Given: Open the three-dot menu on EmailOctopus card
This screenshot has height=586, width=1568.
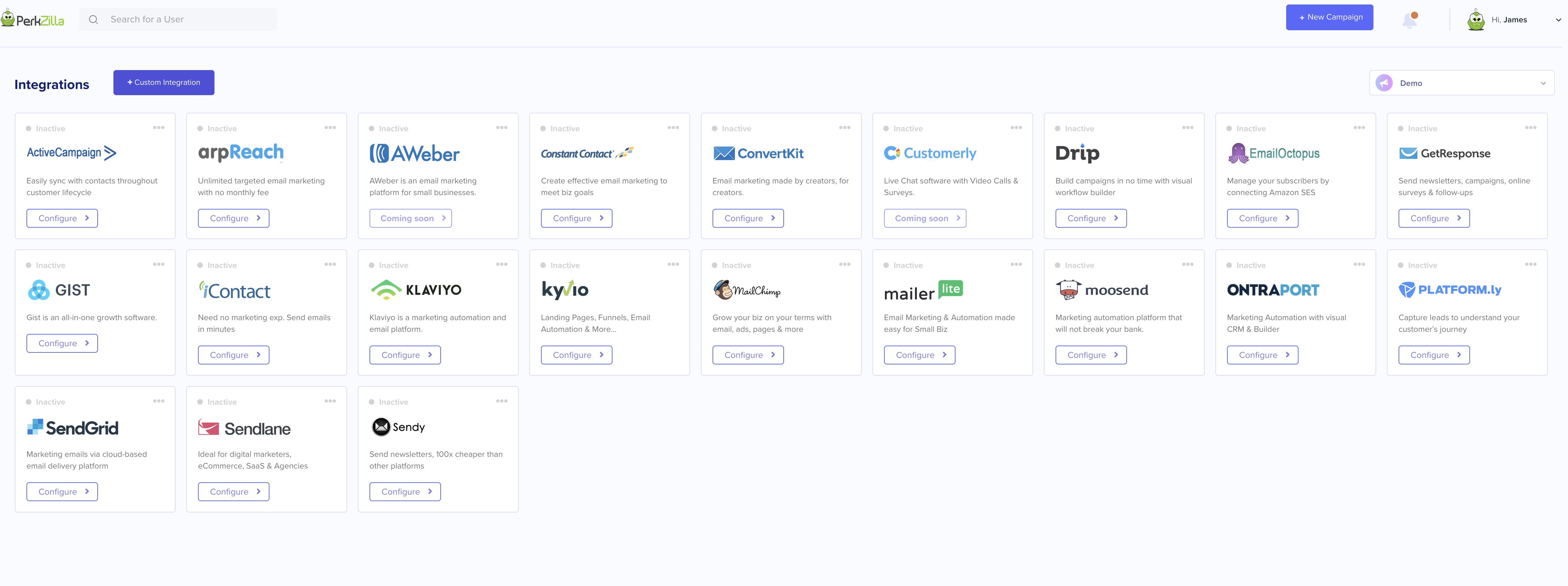Looking at the screenshot, I should (x=1359, y=128).
